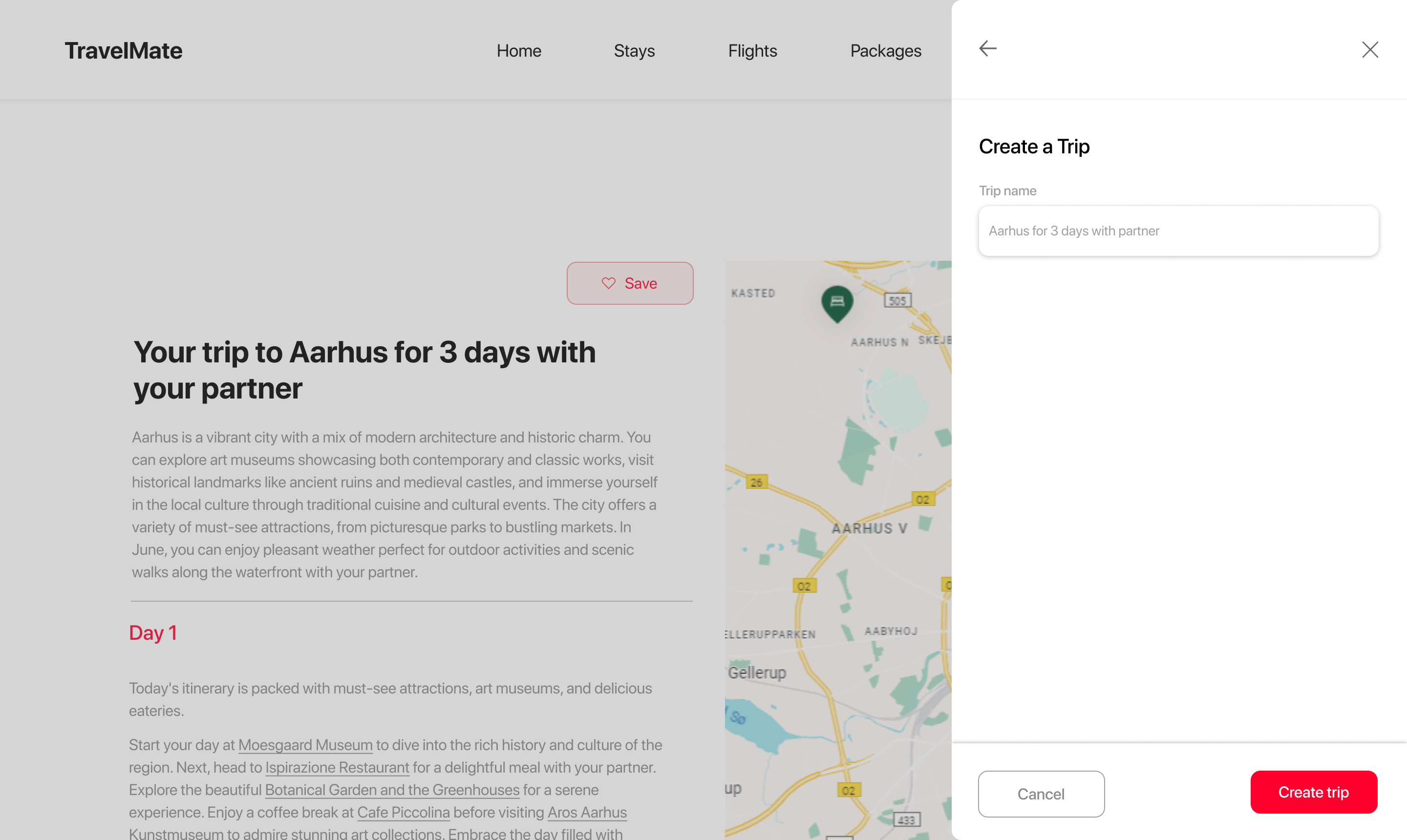This screenshot has height=840, width=1407.
Task: Select Packages in the top navigation
Action: [x=886, y=51]
